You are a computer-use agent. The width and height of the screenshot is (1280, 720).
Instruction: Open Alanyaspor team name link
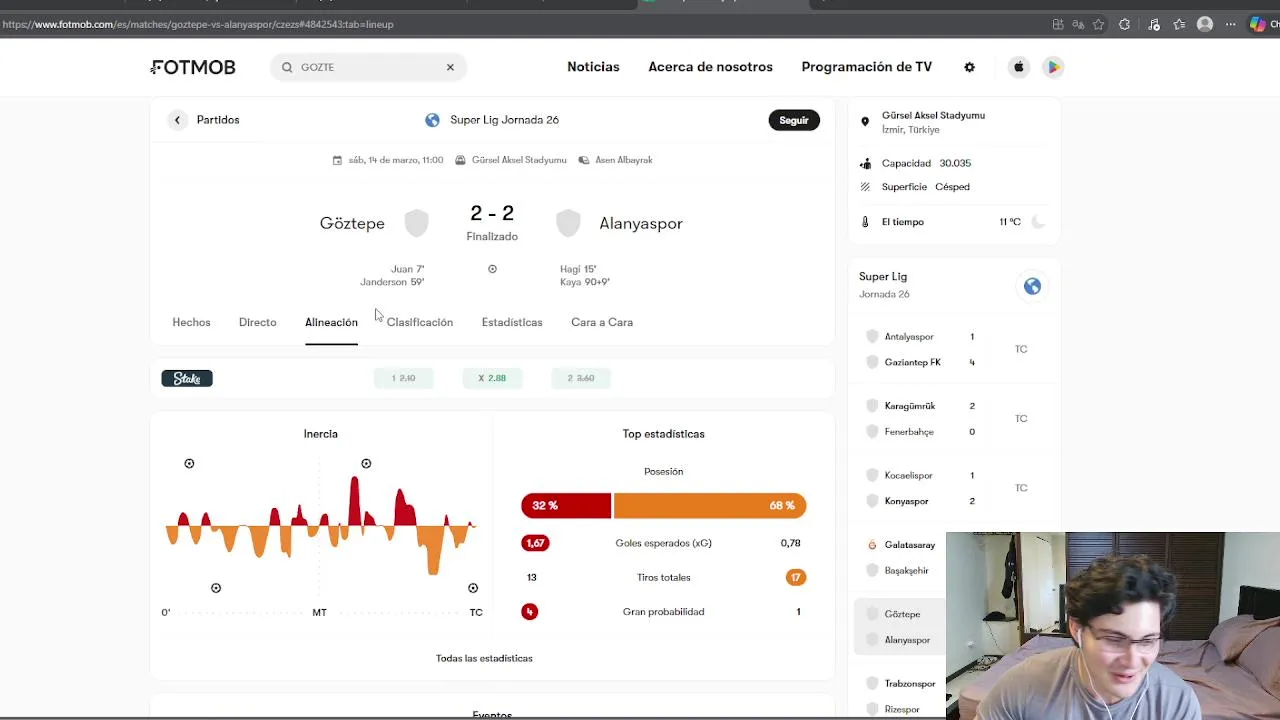click(641, 223)
